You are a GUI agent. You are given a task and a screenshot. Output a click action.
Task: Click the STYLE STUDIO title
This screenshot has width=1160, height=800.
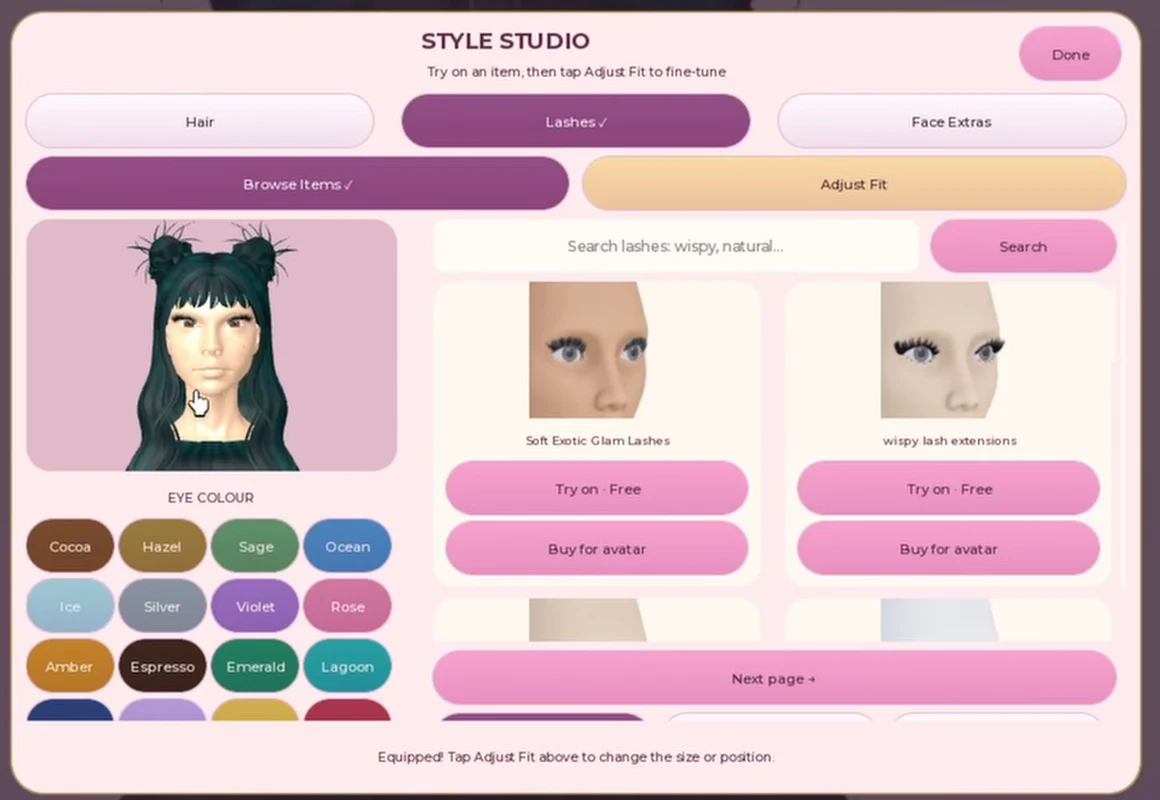[x=505, y=41]
